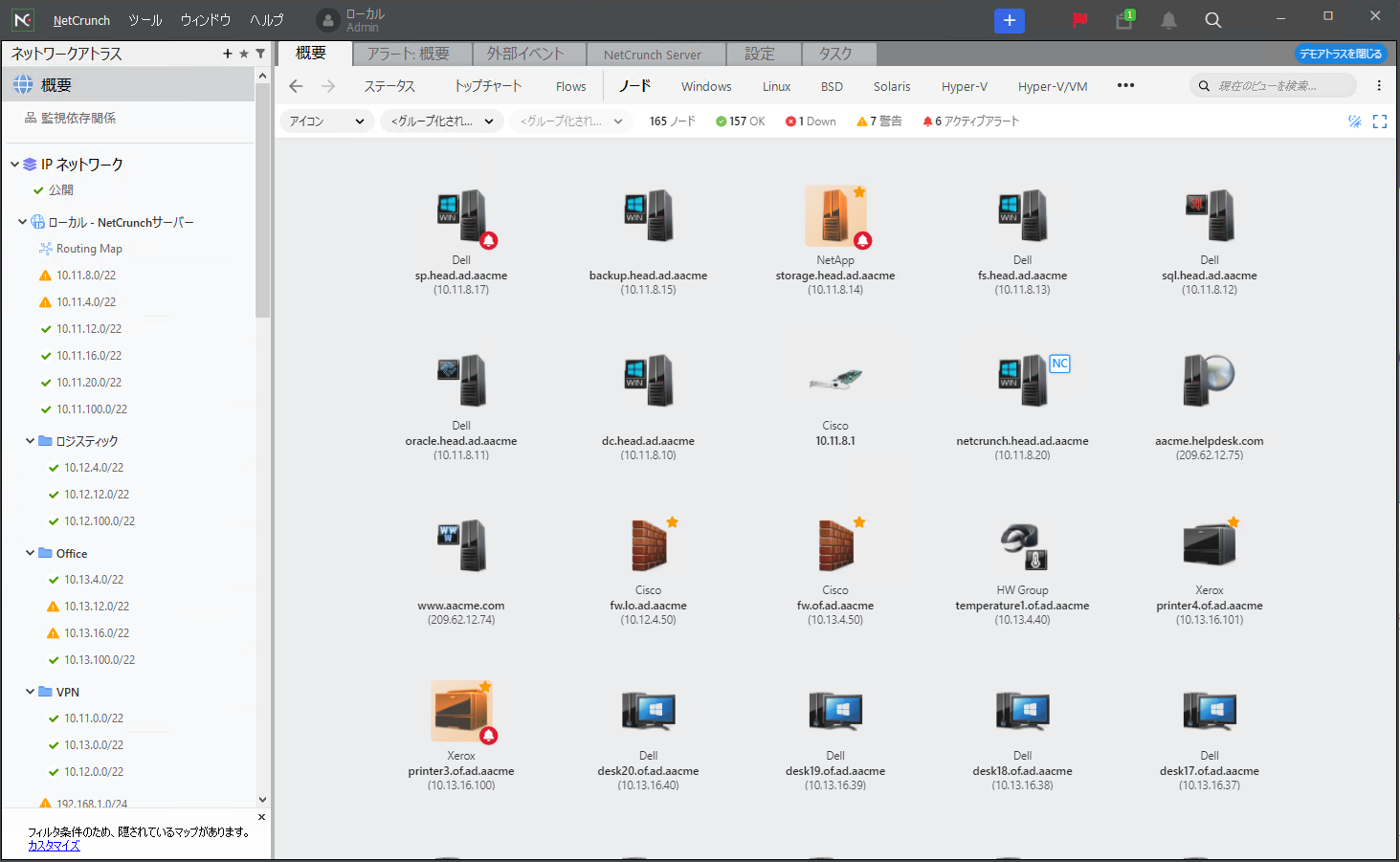
Task: Select desk18.of.ad.aacme workstation icon
Action: [x=1023, y=712]
